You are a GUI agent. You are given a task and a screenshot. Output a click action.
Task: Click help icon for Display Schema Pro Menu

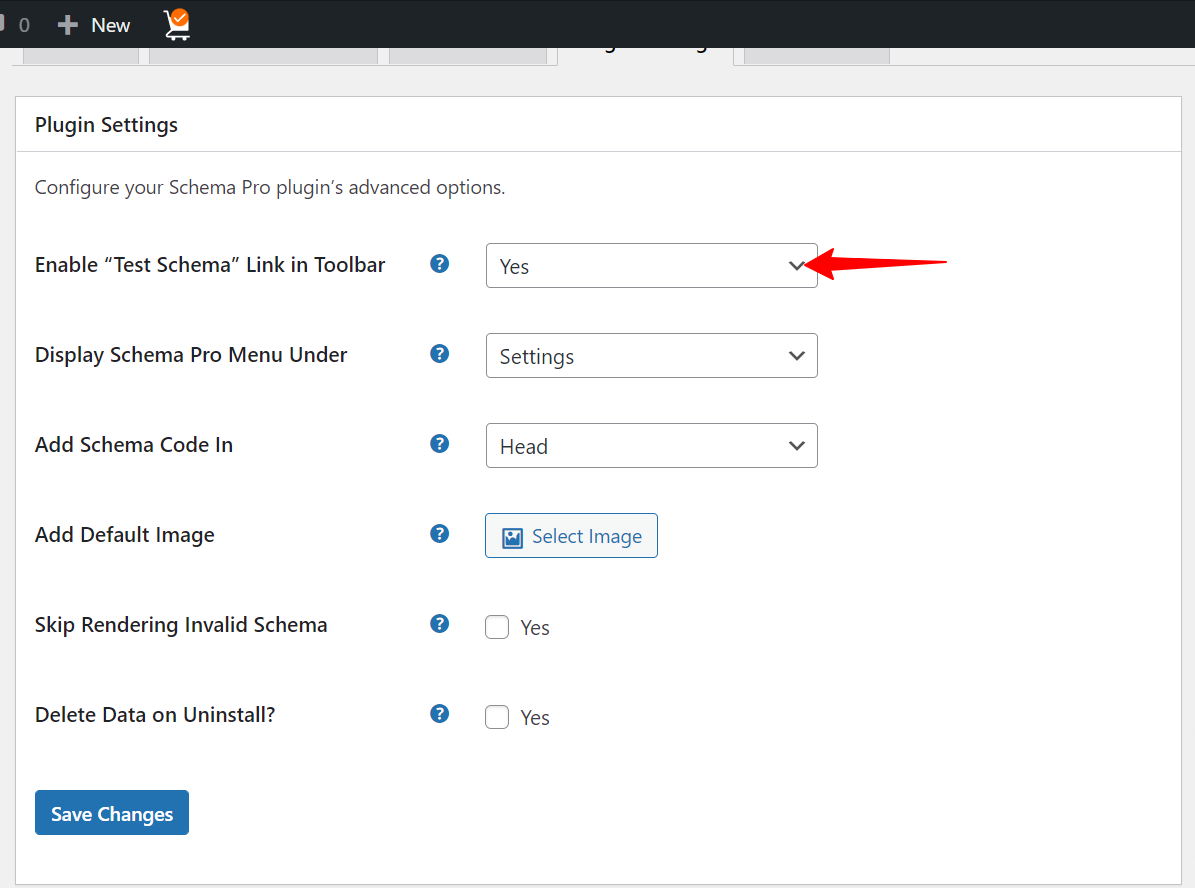[x=439, y=354]
